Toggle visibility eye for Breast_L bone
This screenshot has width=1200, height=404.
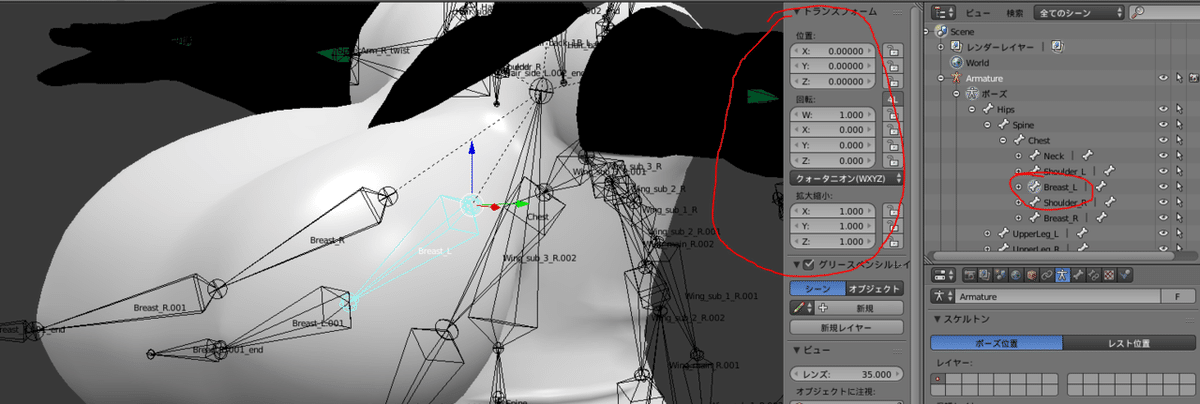pyautogui.click(x=1163, y=186)
